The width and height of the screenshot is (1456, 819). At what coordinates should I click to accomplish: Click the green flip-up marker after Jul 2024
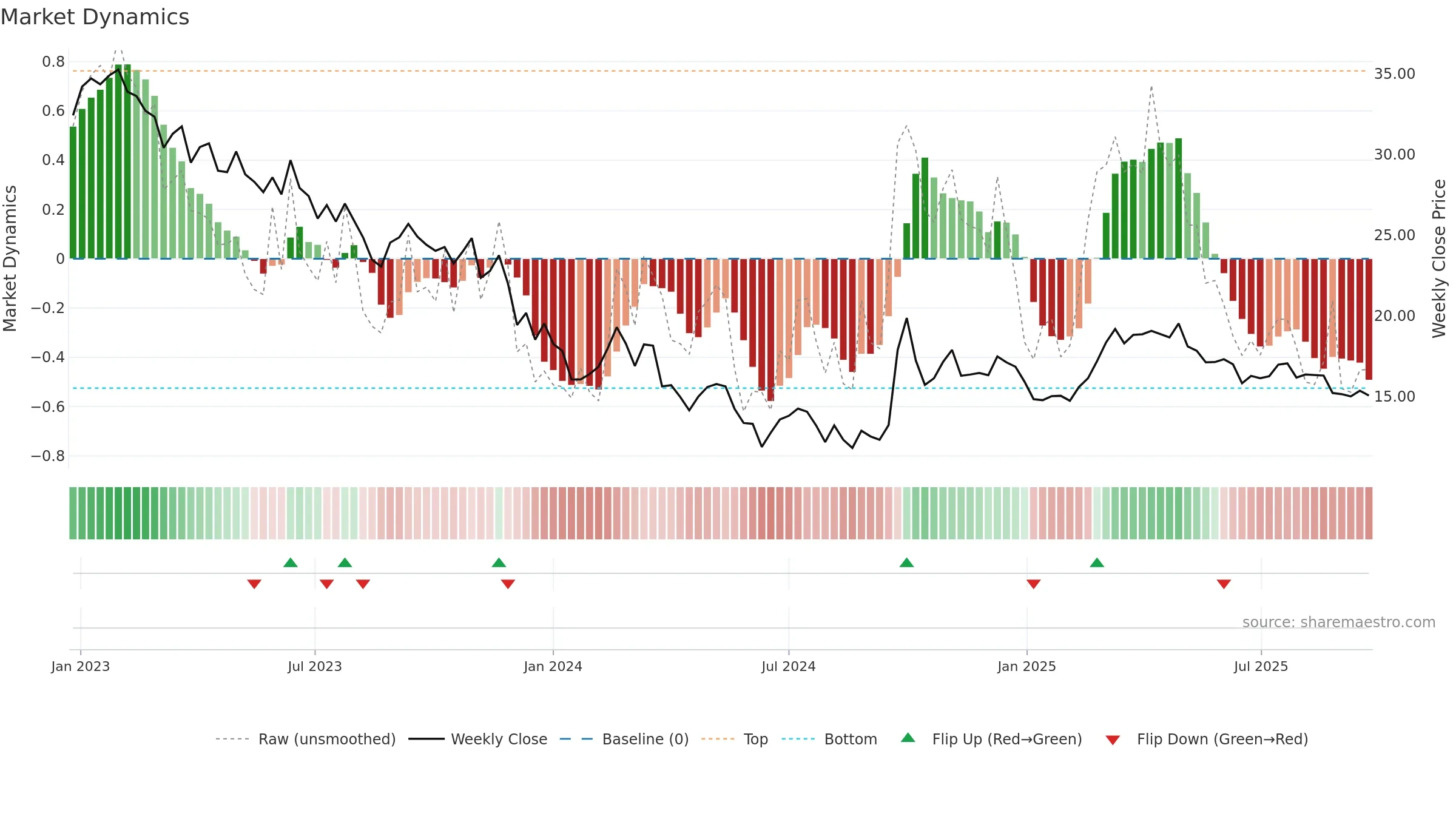(907, 562)
